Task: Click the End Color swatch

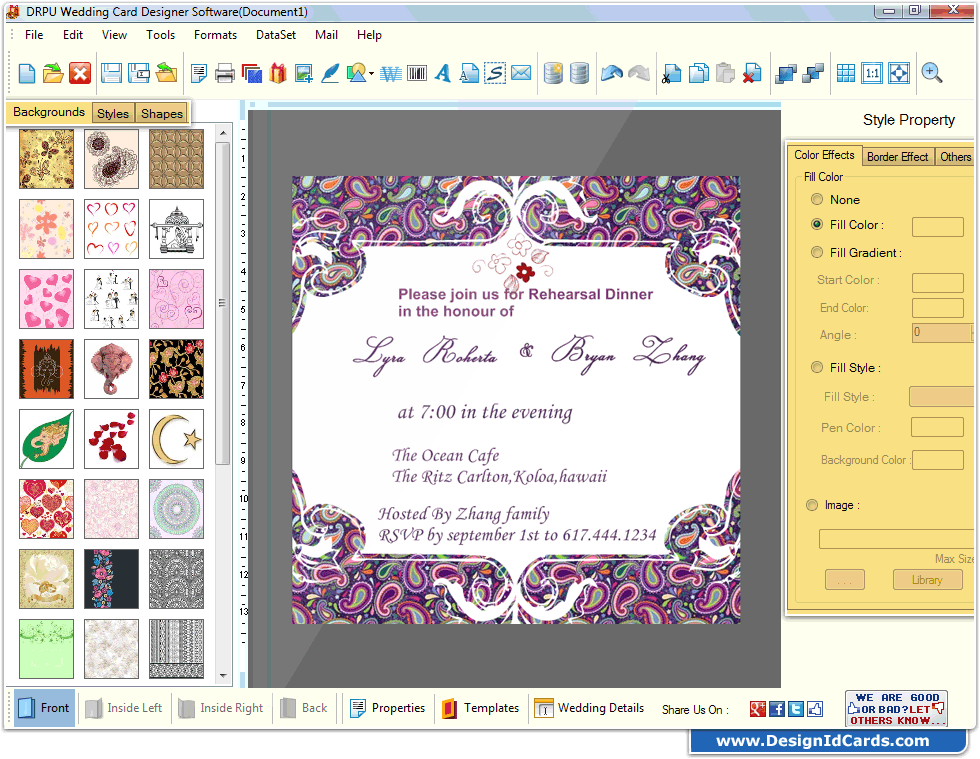Action: pyautogui.click(x=938, y=308)
